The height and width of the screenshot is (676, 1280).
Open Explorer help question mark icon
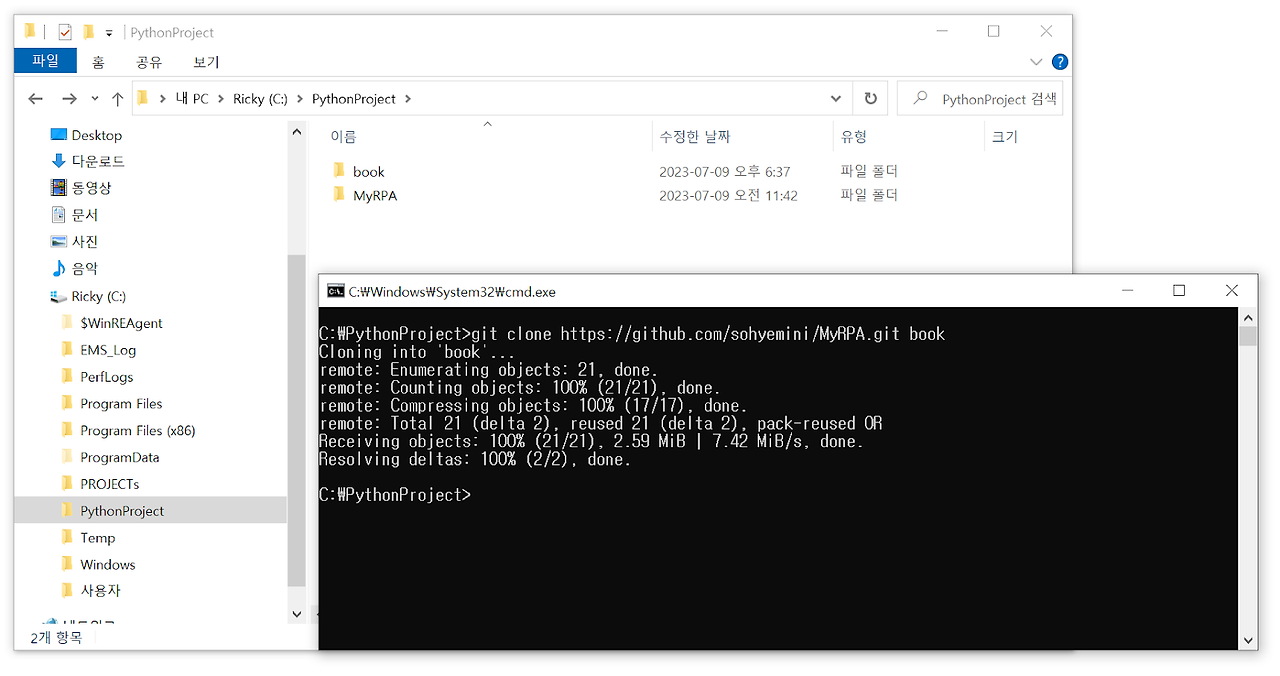1060,62
